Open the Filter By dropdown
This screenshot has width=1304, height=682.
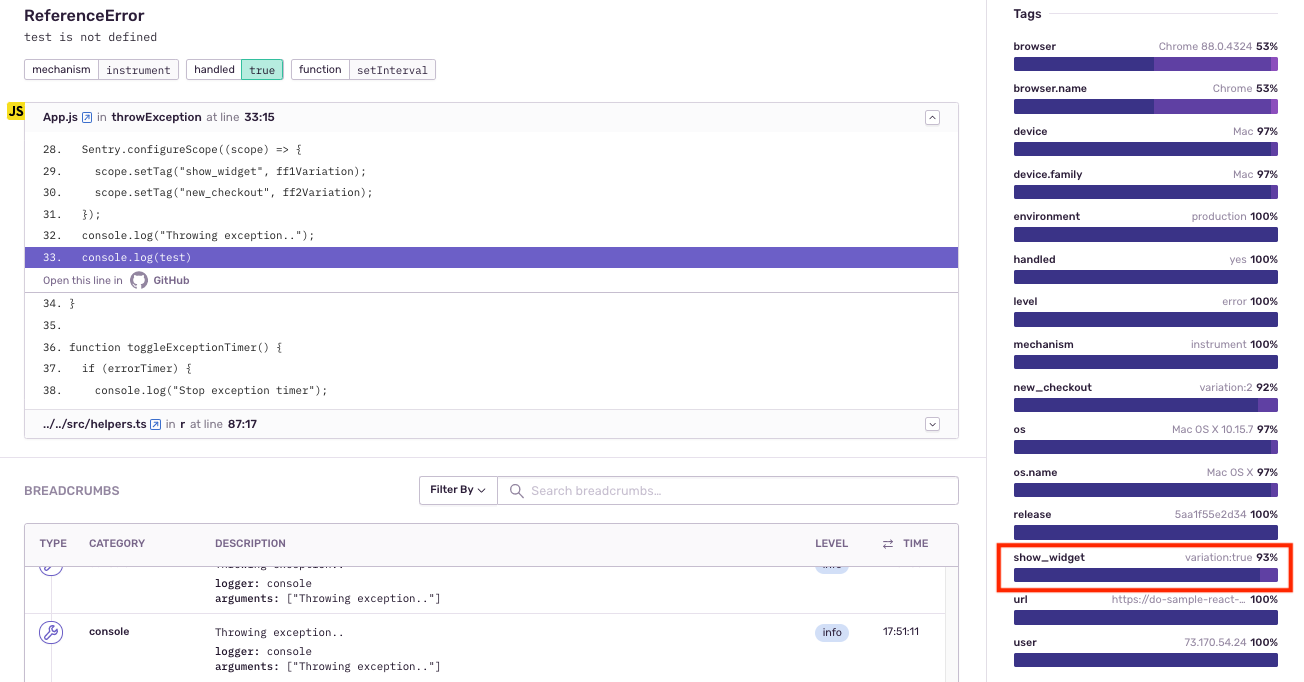(x=458, y=490)
